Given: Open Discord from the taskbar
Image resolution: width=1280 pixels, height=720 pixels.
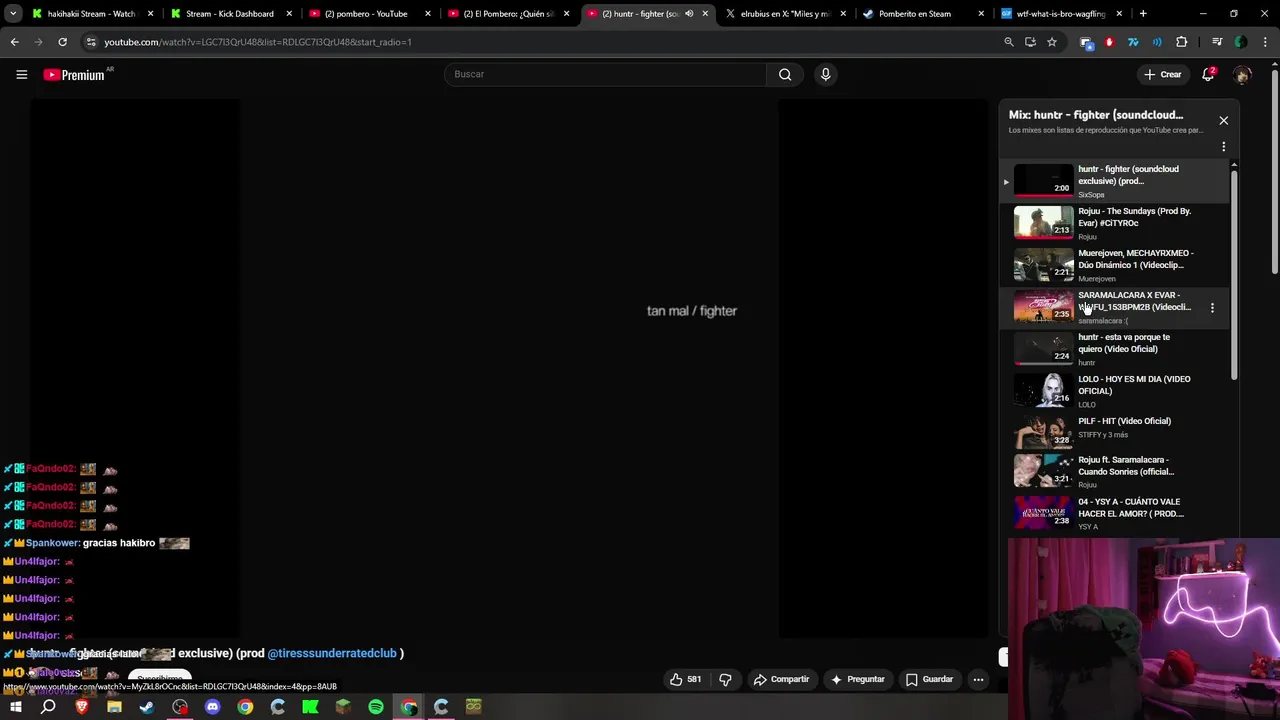Looking at the screenshot, I should 212,707.
